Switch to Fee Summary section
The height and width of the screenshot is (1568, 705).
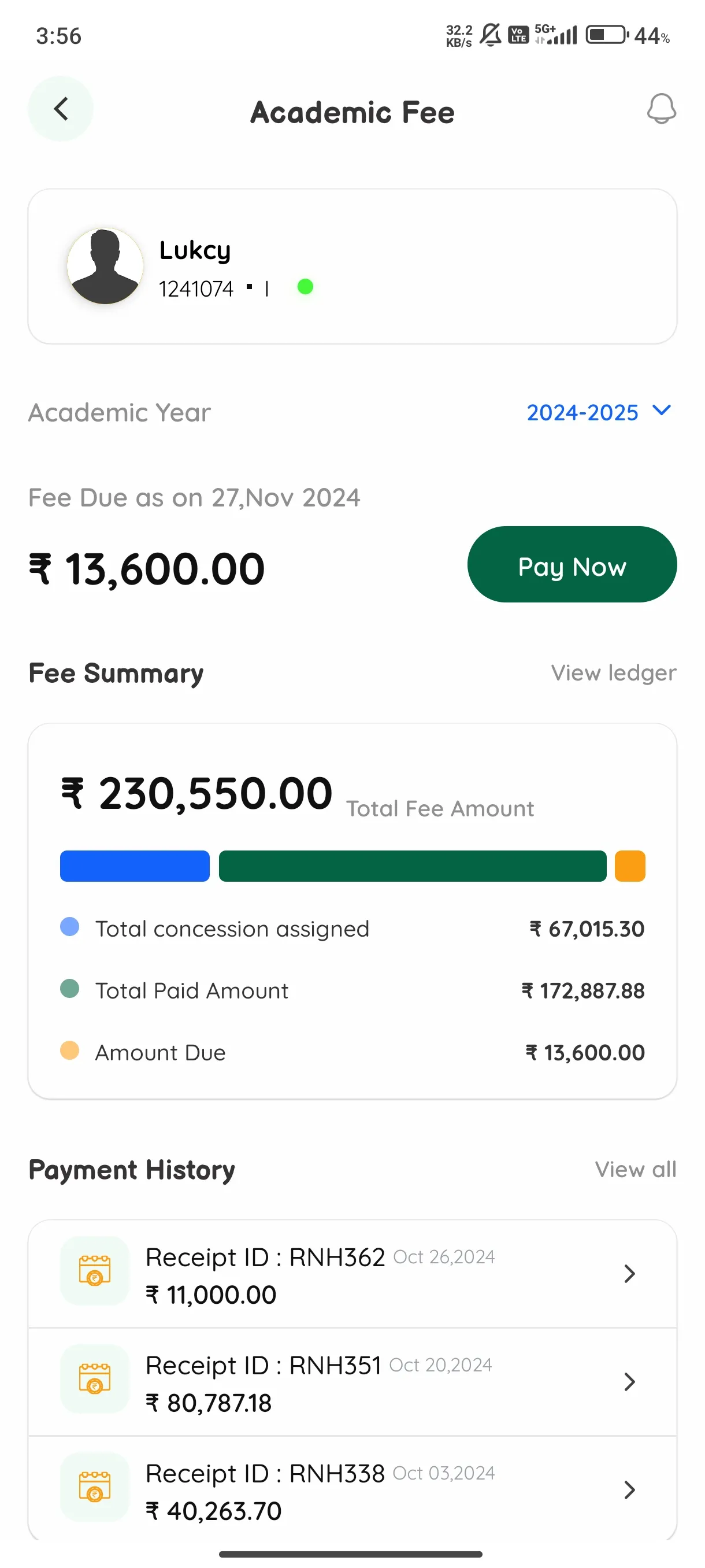click(x=115, y=672)
